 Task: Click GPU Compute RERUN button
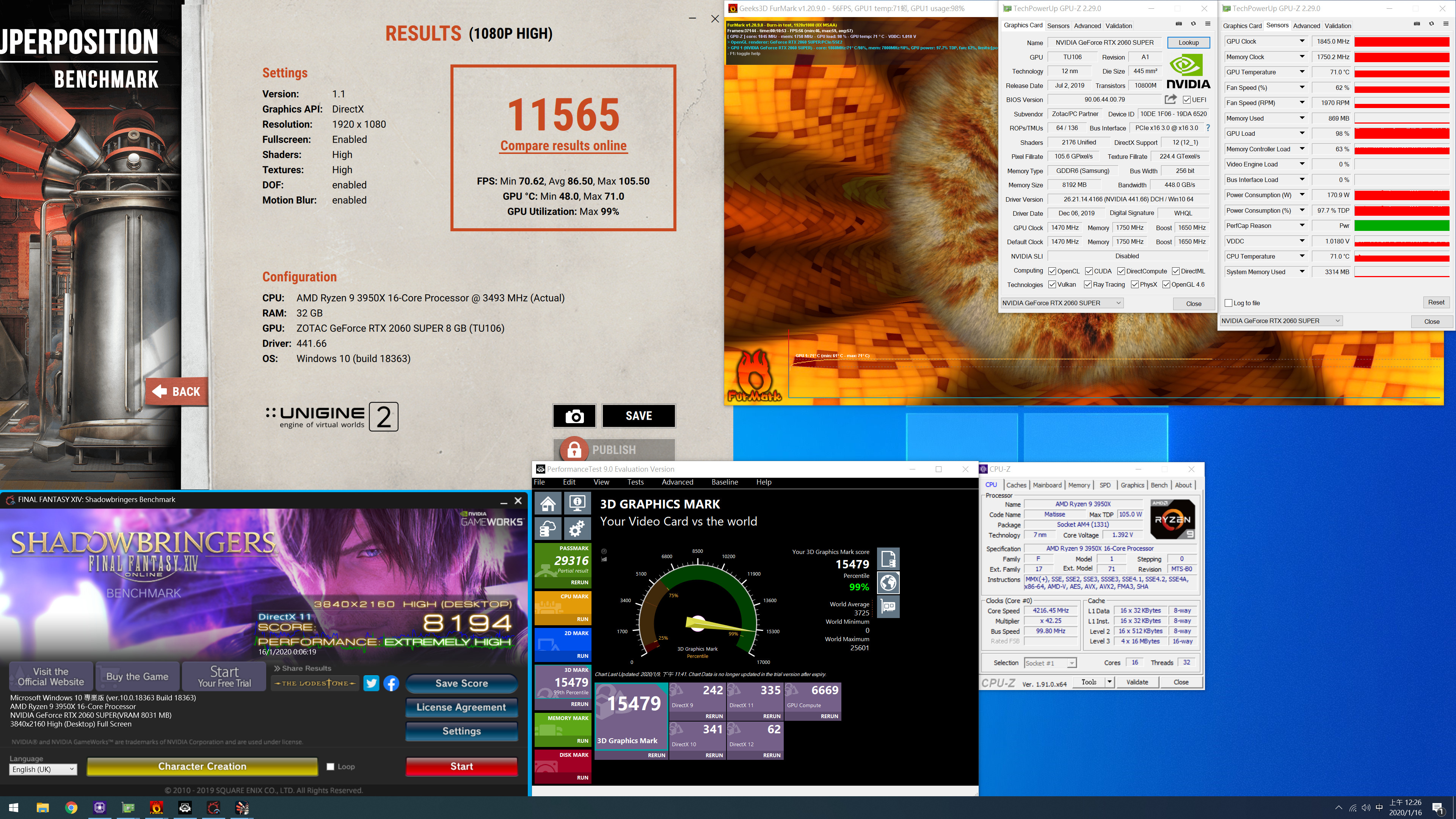point(829,716)
